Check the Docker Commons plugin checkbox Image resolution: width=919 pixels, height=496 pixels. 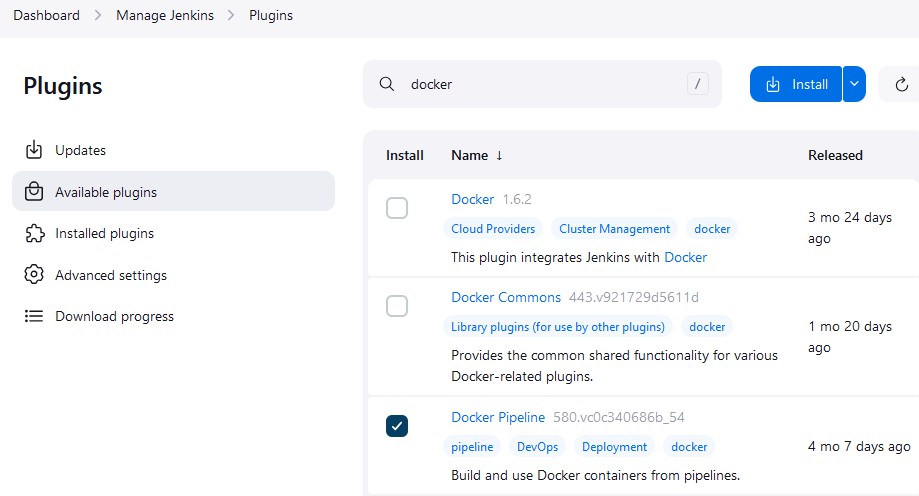point(397,306)
